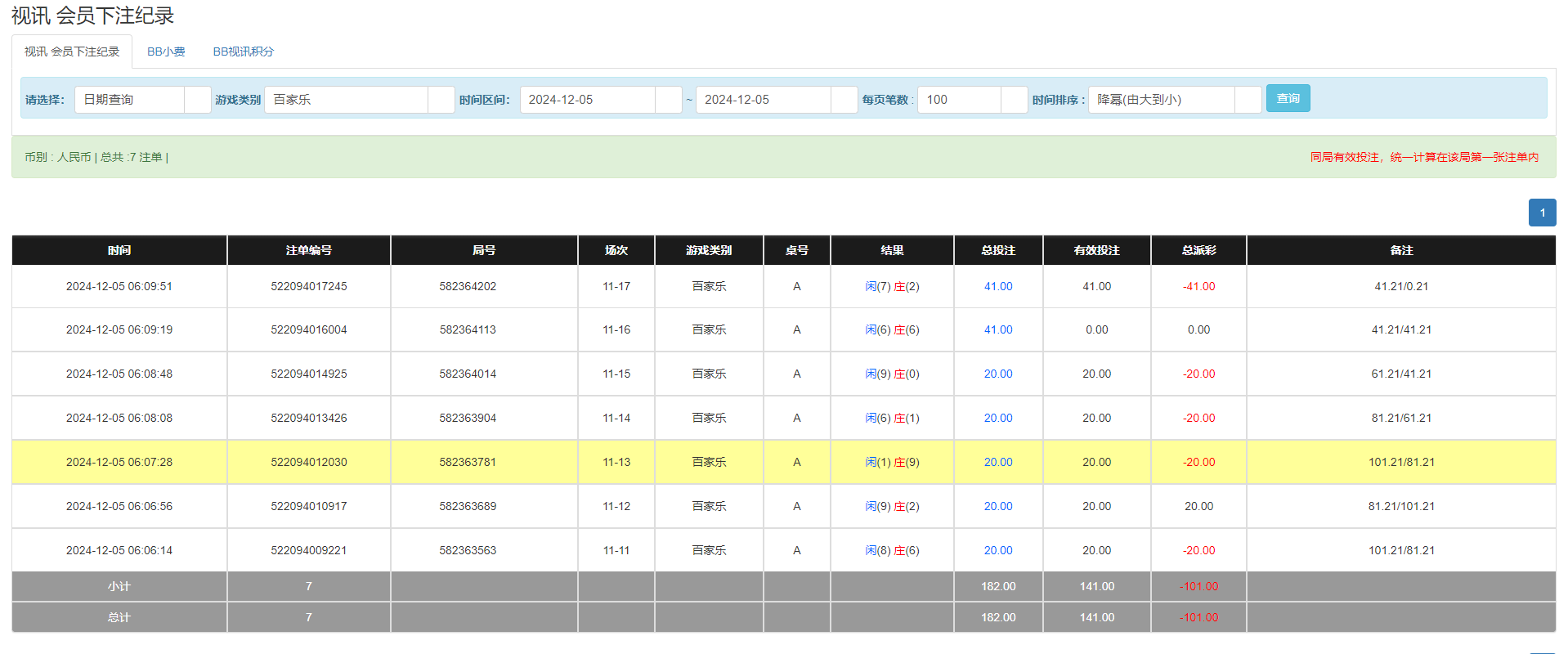1568x654 pixels.
Task: Click 总投注 41.00 for order 522094017245
Action: tap(997, 287)
